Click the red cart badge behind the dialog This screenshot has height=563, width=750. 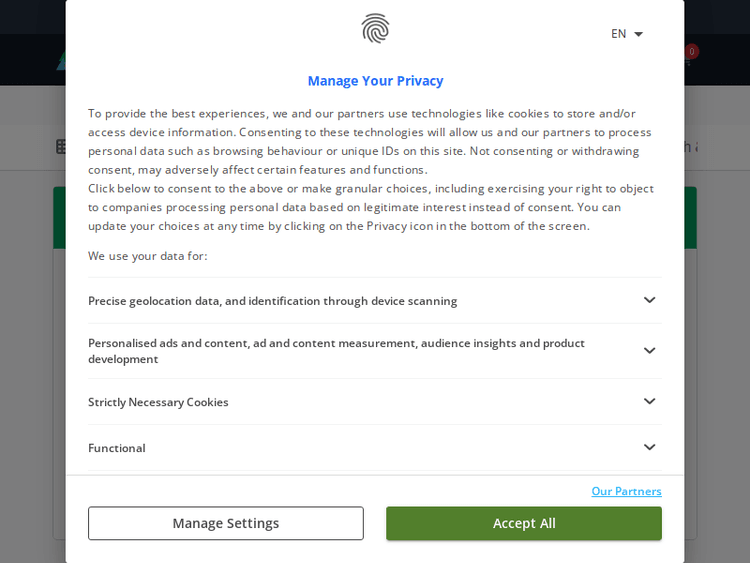(x=692, y=51)
